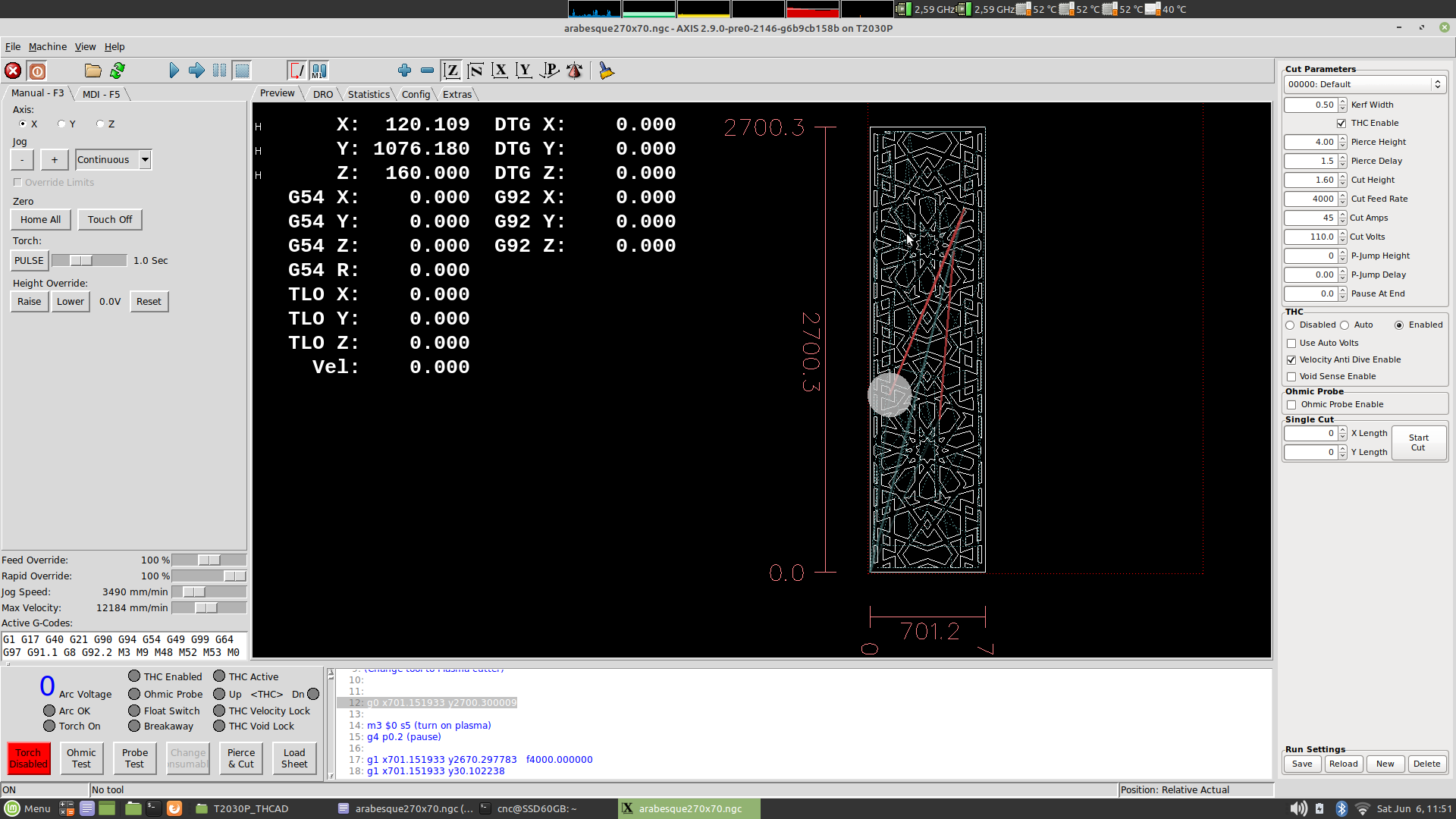
Task: Zoom out the preview plot
Action: click(427, 71)
